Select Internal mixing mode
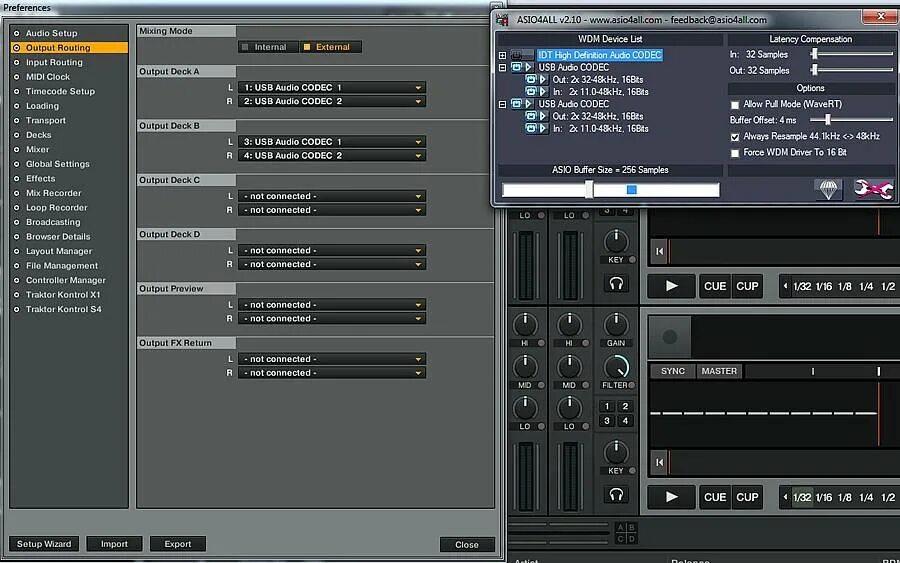 click(269, 47)
